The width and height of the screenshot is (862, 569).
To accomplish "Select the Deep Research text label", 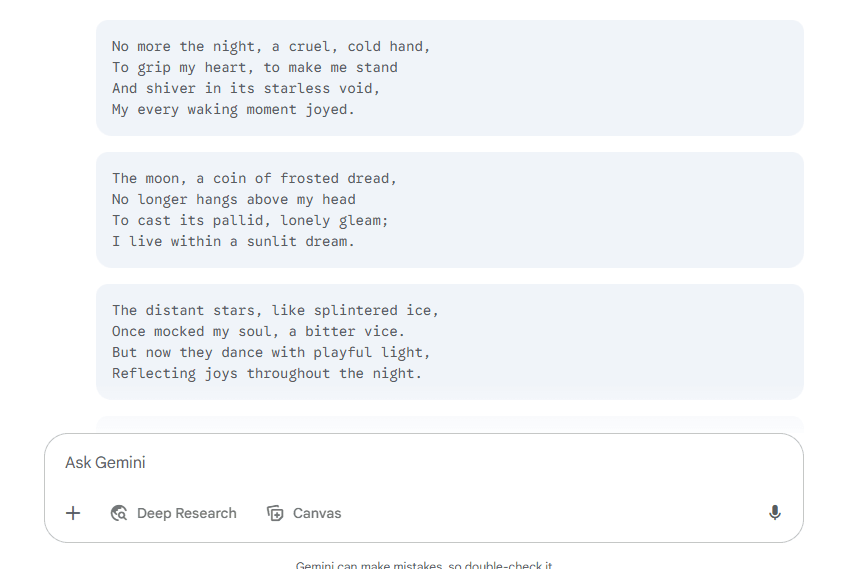I will click(x=186, y=513).
